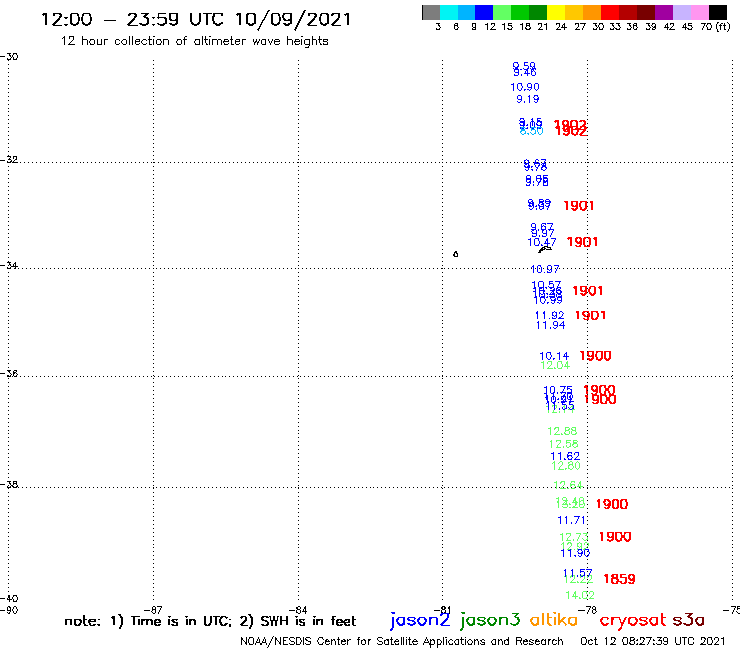Select the light green 15 ft swatch

502,12
